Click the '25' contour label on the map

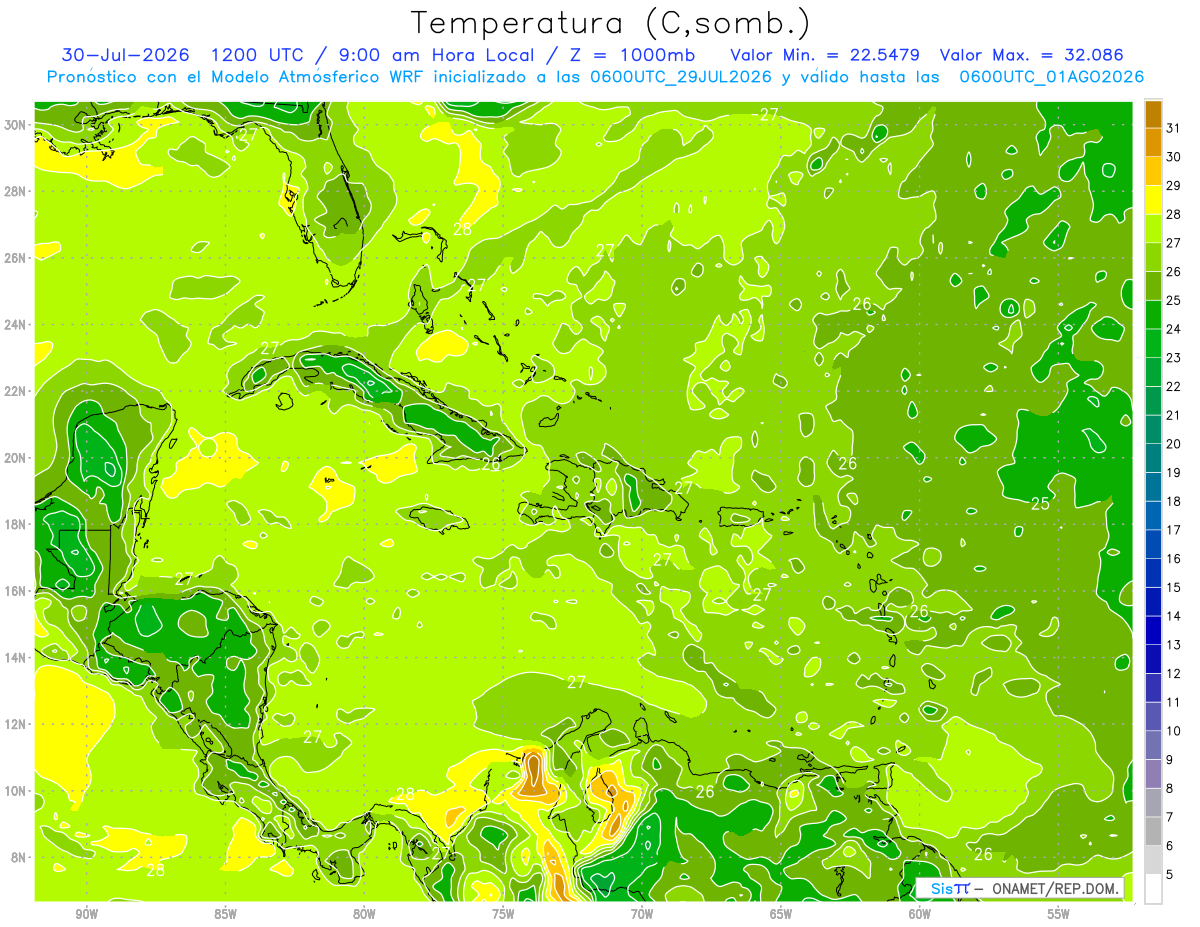[1040, 503]
